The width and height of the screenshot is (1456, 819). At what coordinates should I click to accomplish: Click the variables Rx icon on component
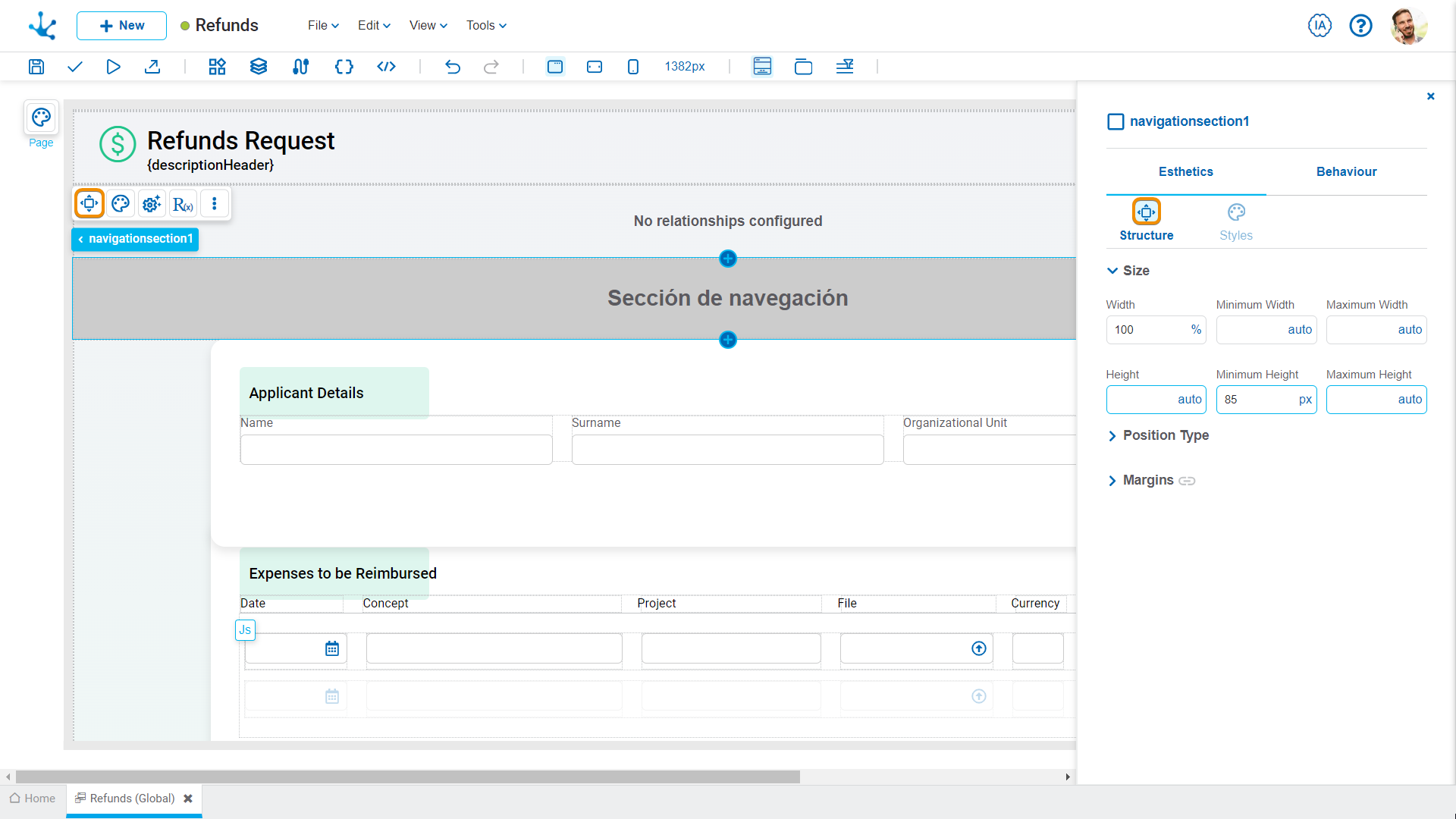[183, 205]
